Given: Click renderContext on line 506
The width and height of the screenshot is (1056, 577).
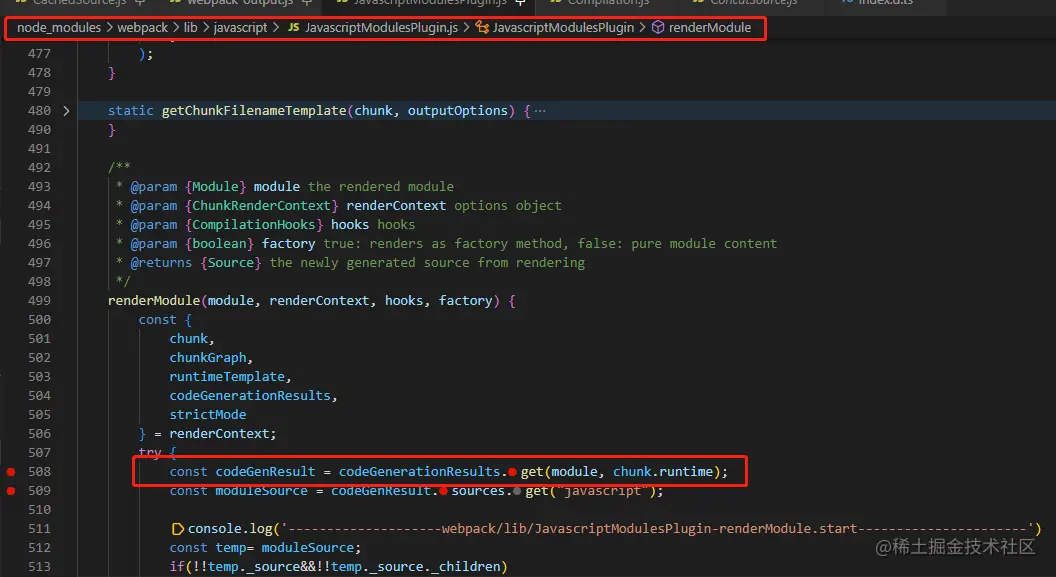Looking at the screenshot, I should pyautogui.click(x=219, y=434).
